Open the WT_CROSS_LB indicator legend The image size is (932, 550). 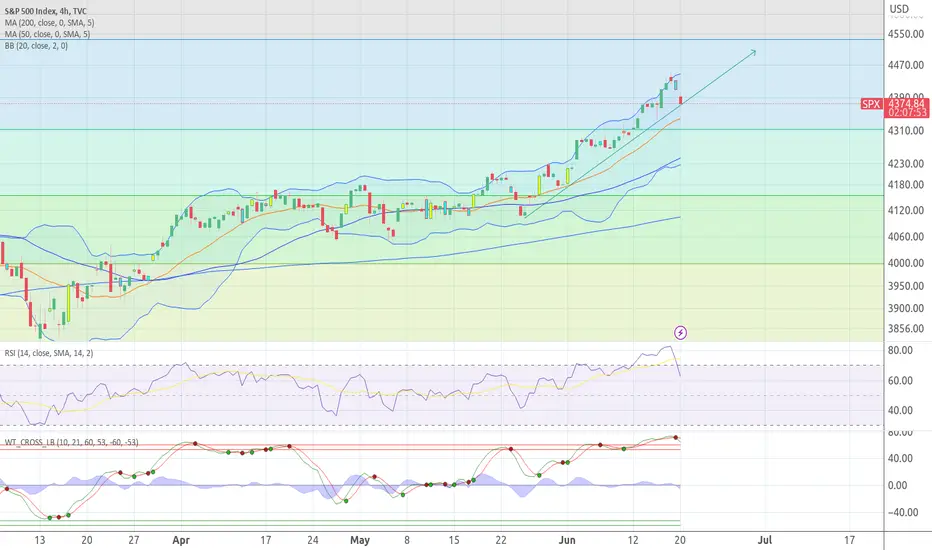[71, 442]
